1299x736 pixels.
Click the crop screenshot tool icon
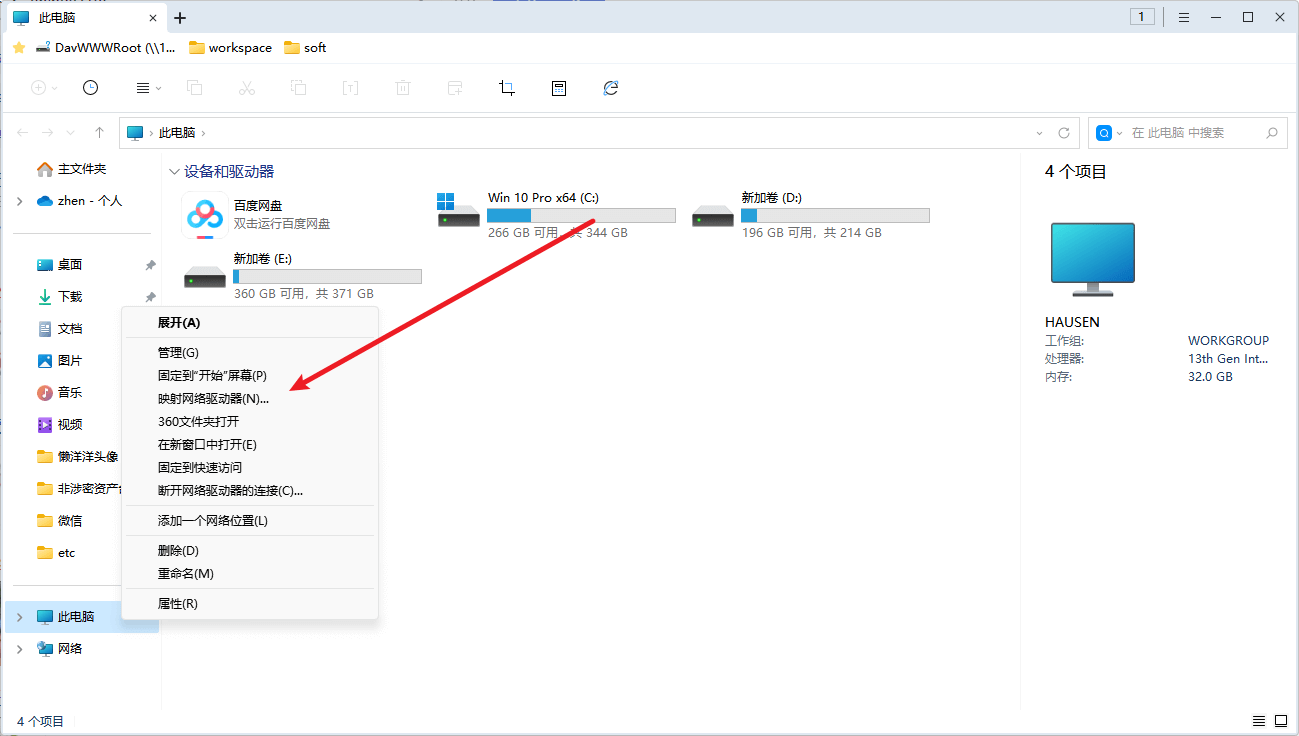(x=507, y=88)
